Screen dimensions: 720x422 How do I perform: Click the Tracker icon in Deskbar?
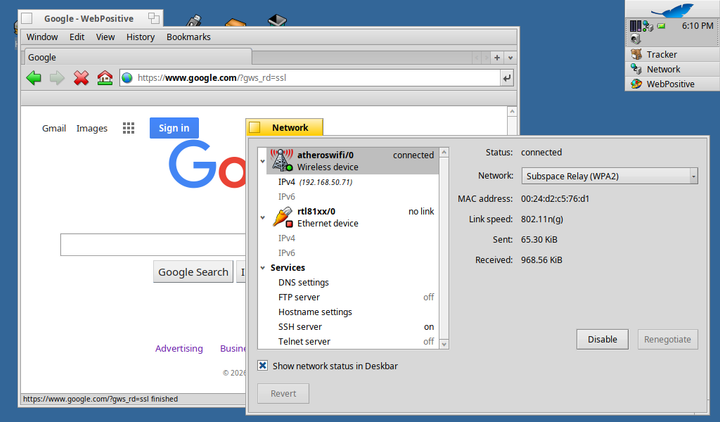[636, 54]
